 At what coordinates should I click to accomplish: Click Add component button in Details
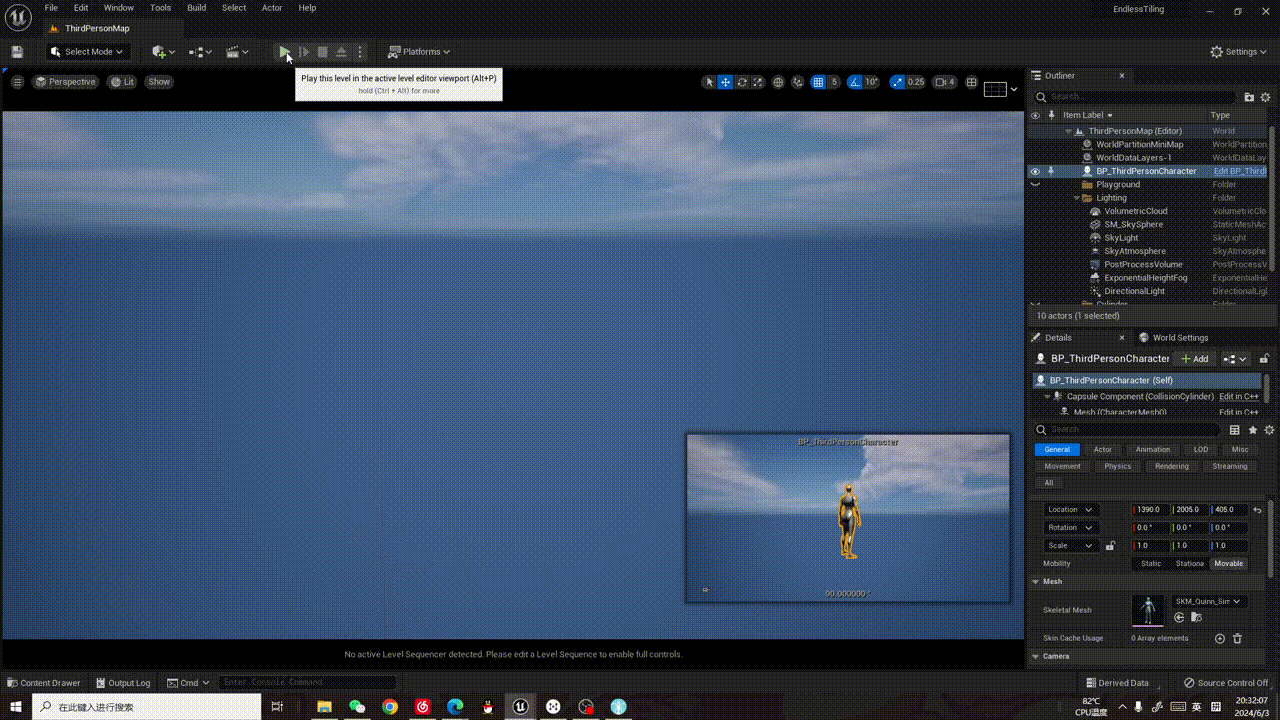click(1194, 359)
